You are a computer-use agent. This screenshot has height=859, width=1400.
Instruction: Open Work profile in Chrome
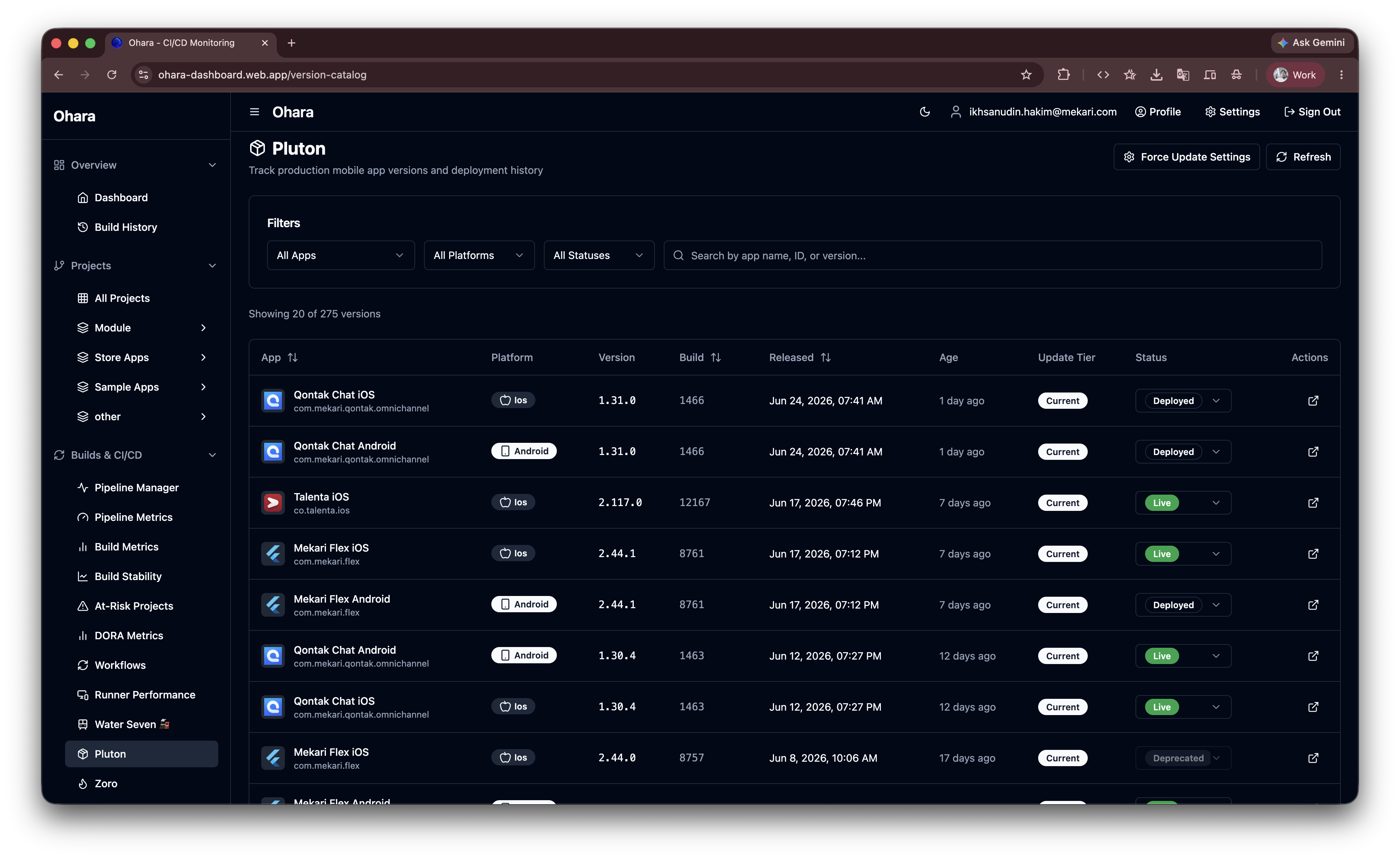point(1295,74)
